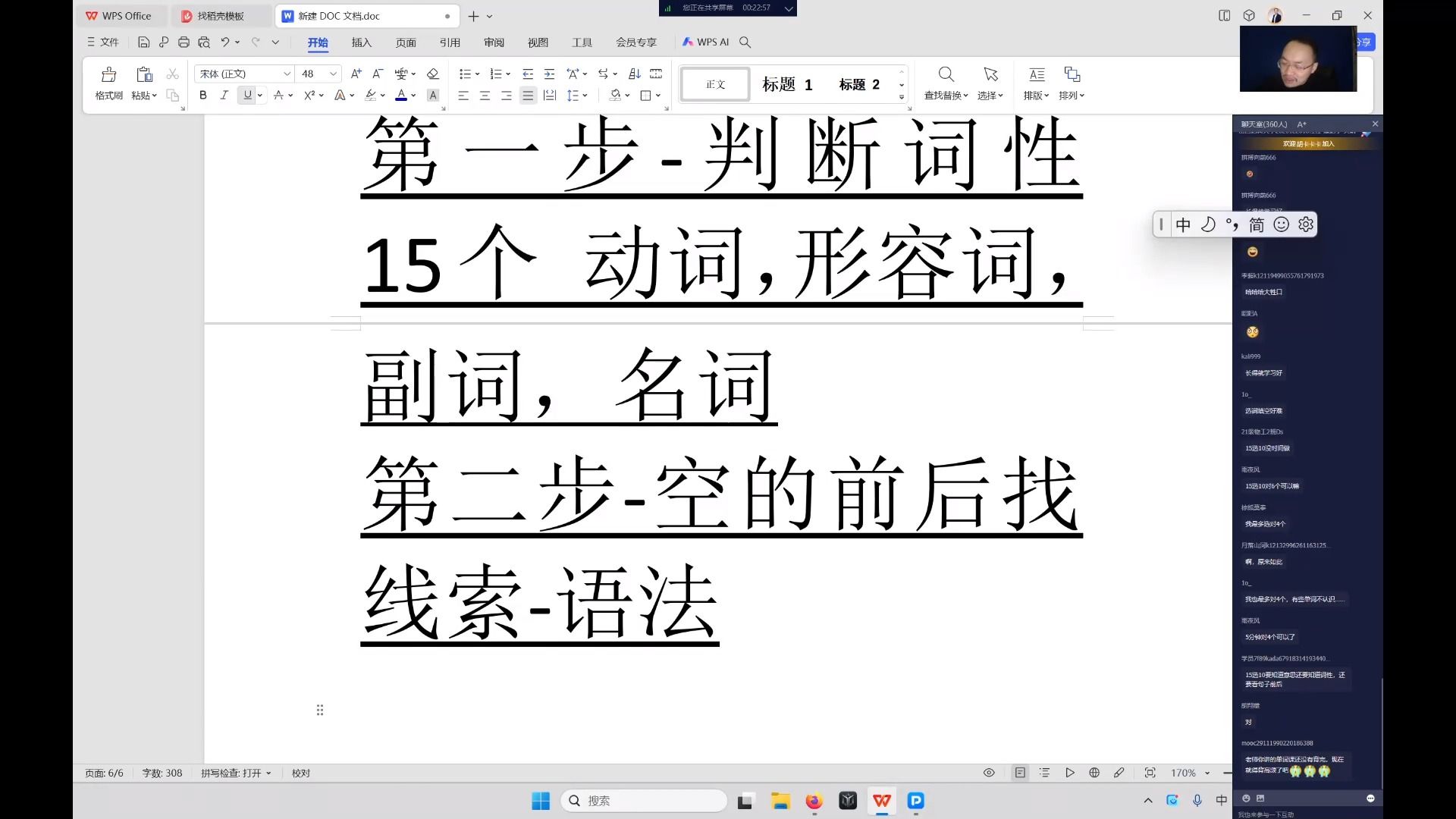This screenshot has width=1456, height=819.
Task: Open IME settings gear
Action: click(x=1305, y=224)
